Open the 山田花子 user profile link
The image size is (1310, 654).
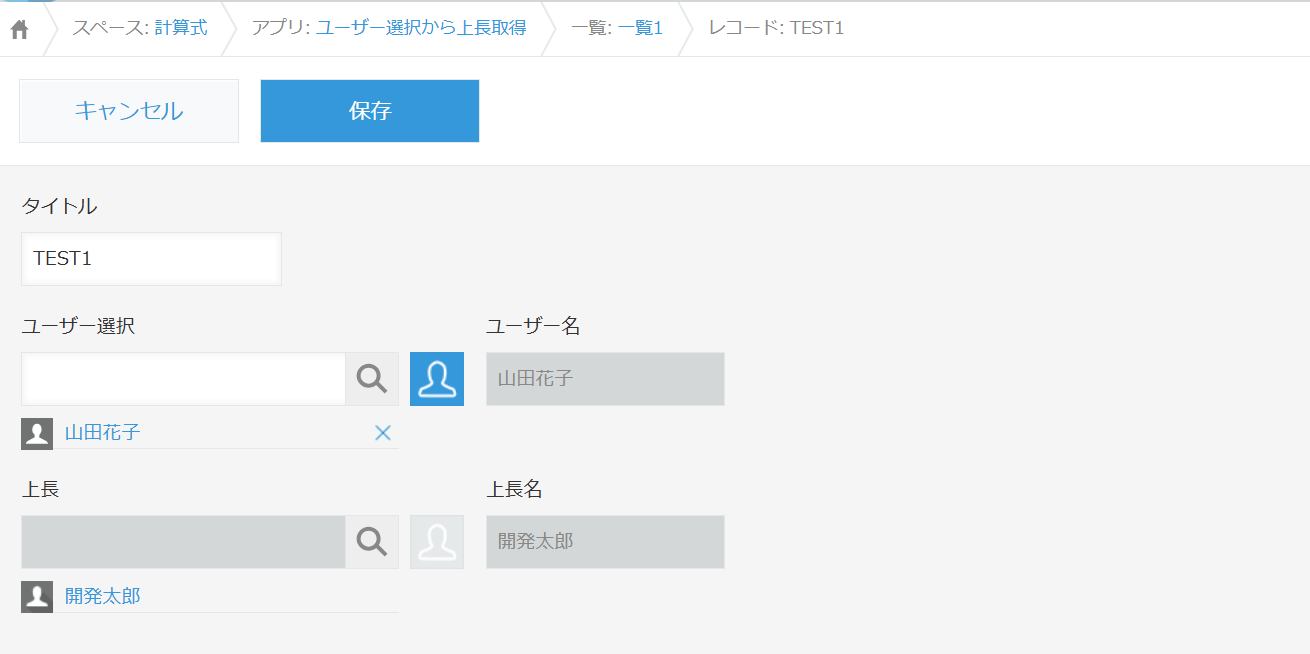[103, 433]
